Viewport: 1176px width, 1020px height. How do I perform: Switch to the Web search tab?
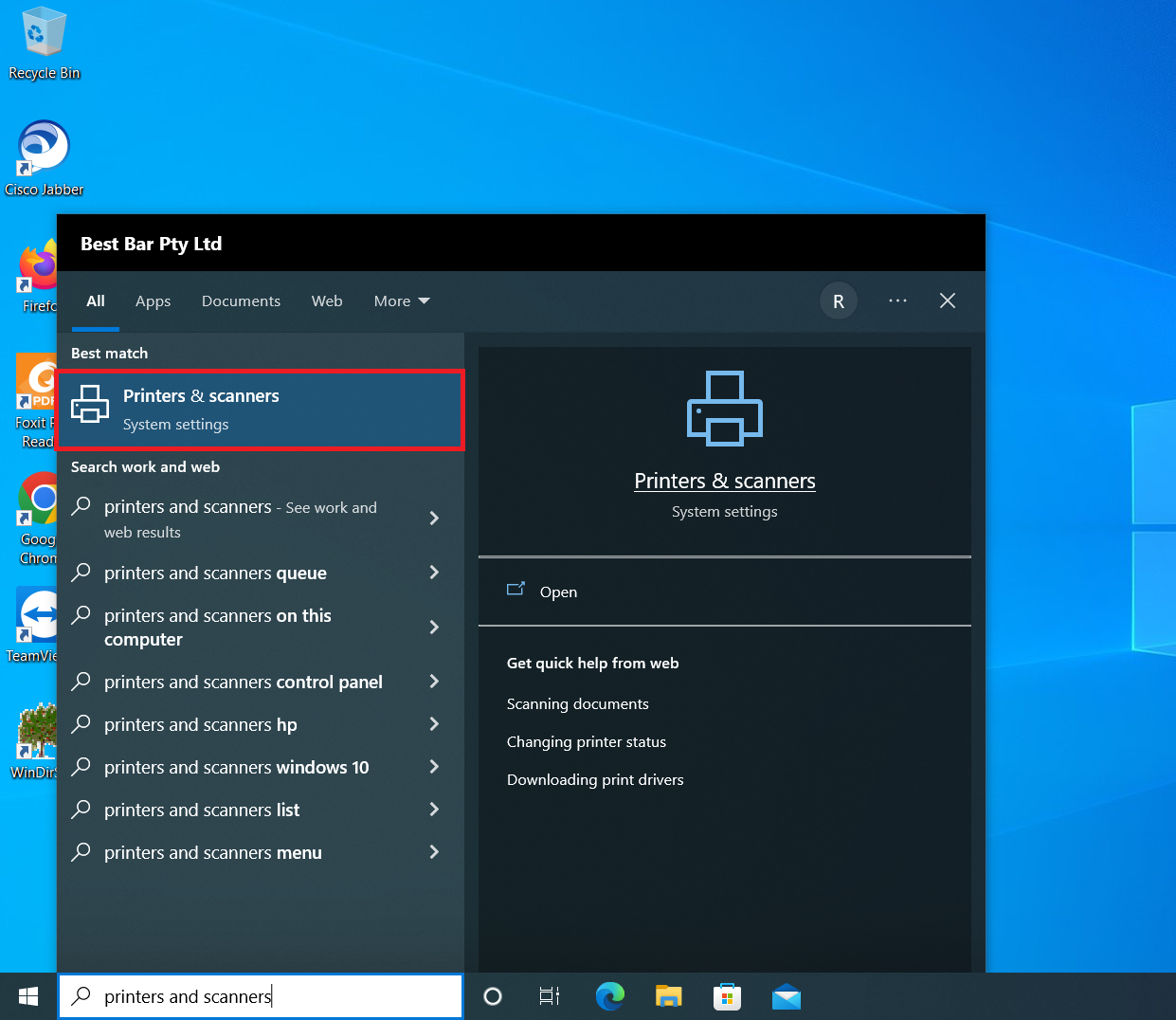coord(327,301)
